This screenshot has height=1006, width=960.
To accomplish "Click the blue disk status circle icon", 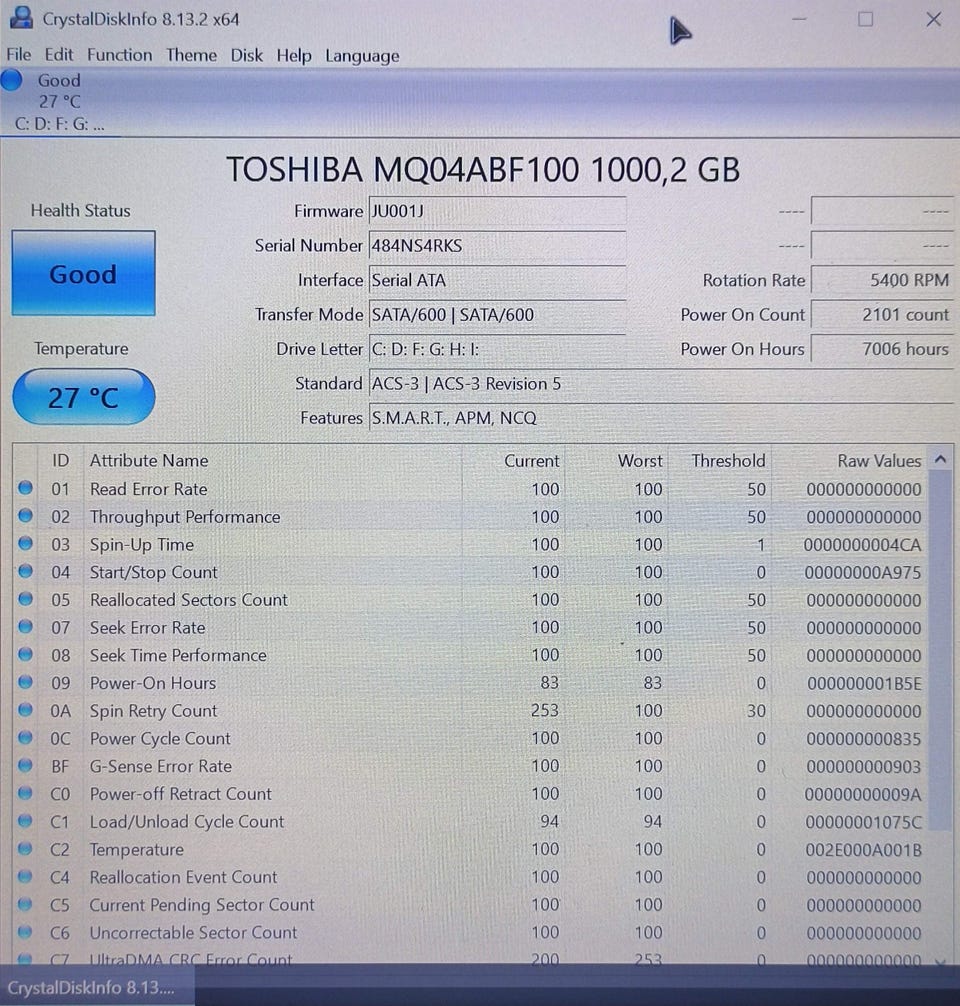I will point(12,80).
